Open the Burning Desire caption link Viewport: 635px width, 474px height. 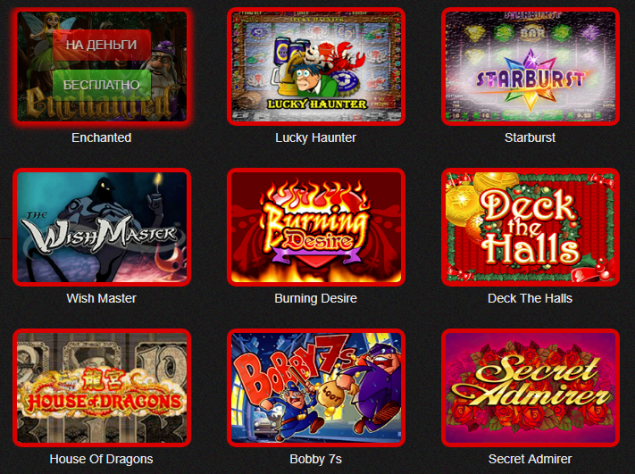click(x=316, y=299)
